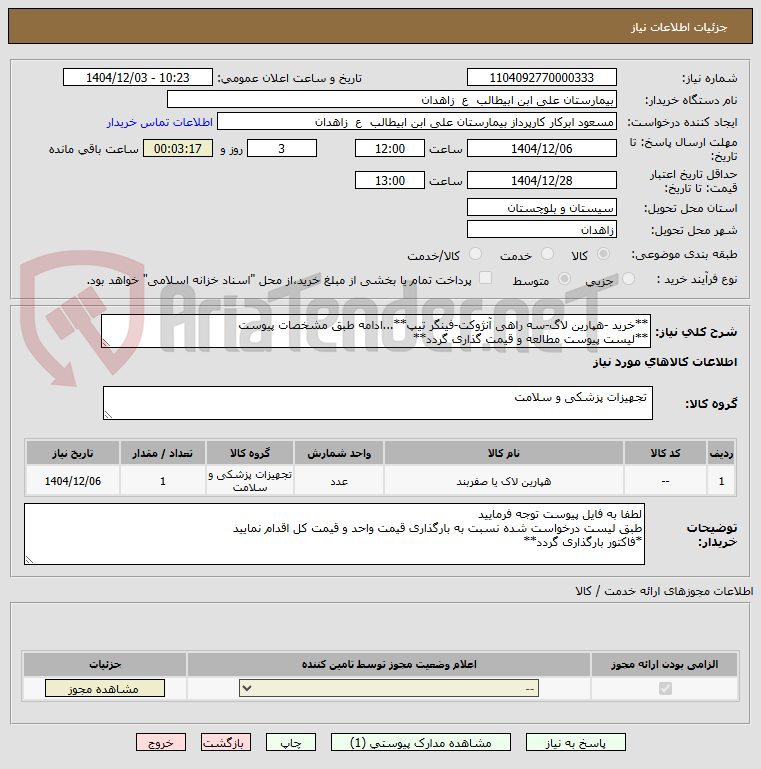Click the اعلام وضعیت مجوز توسط تامین کننده header
The height and width of the screenshot is (769, 761).
click(389, 664)
